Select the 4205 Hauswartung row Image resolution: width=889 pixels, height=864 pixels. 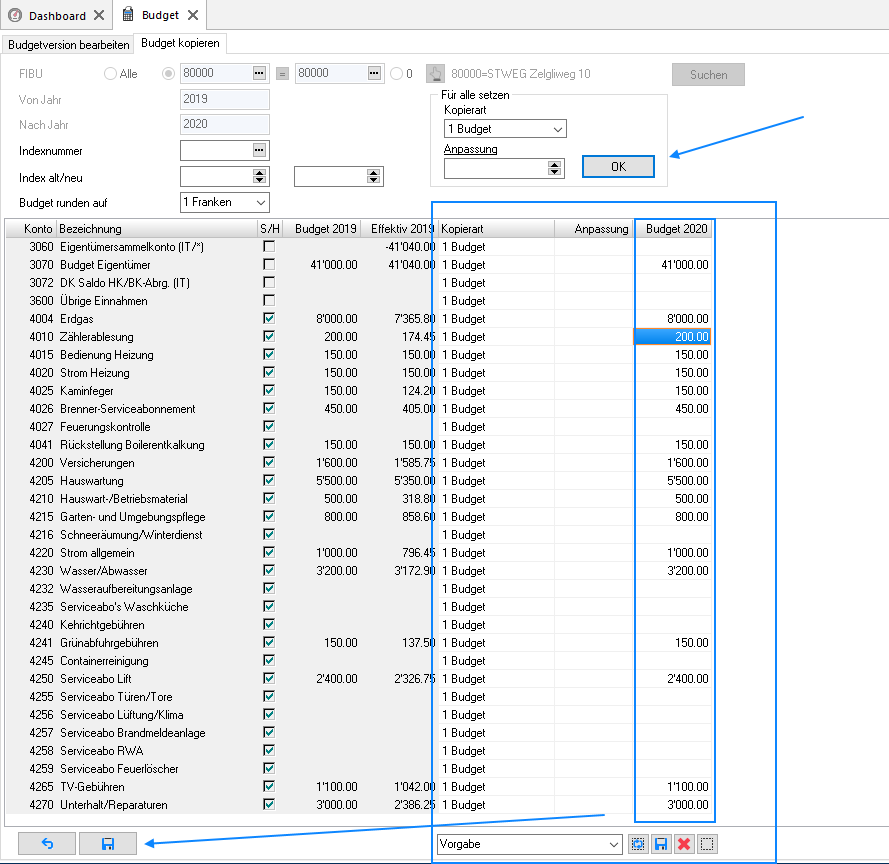[x=359, y=481]
